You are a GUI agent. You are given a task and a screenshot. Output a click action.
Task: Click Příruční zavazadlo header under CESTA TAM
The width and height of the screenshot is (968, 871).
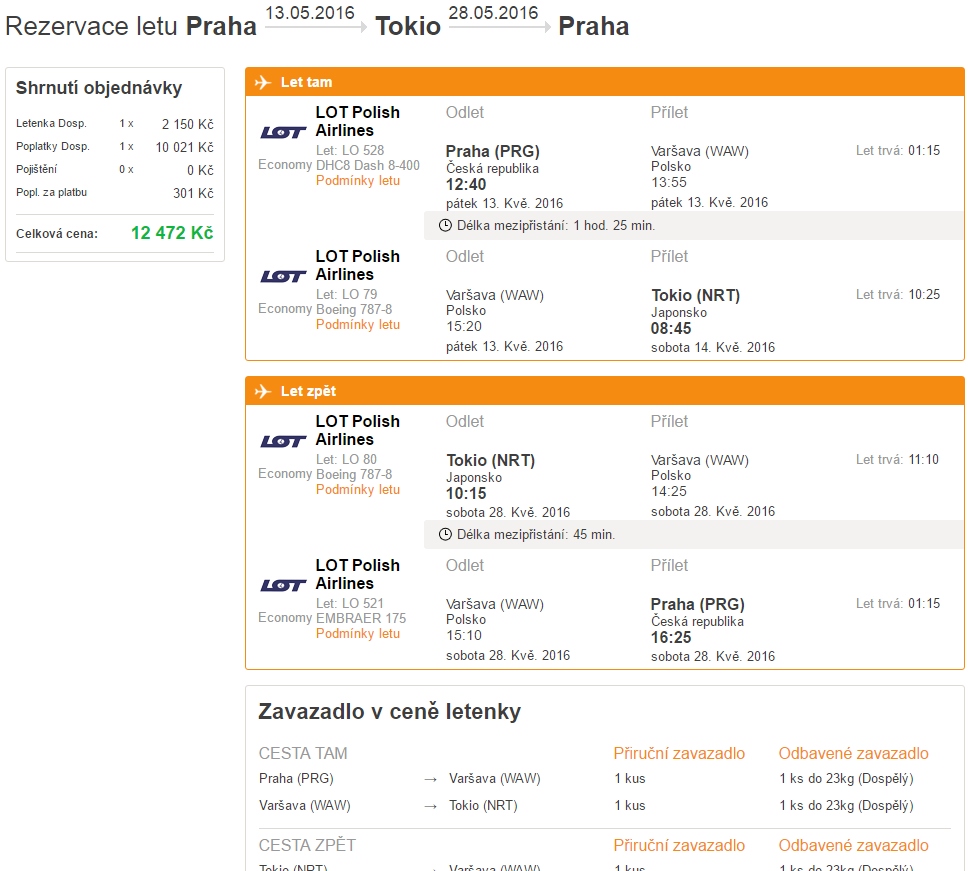[x=679, y=754]
